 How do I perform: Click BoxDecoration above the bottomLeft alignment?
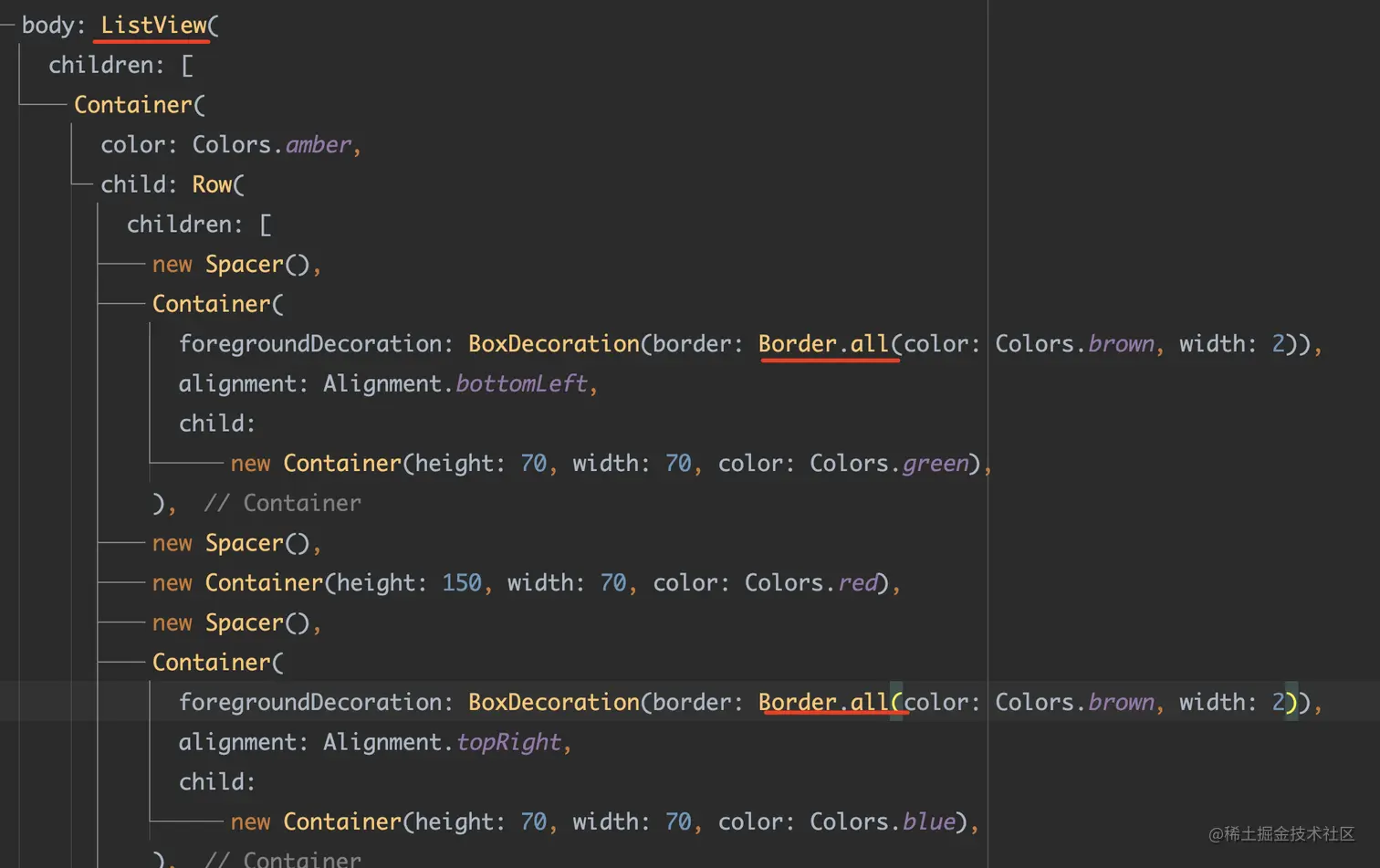554,343
